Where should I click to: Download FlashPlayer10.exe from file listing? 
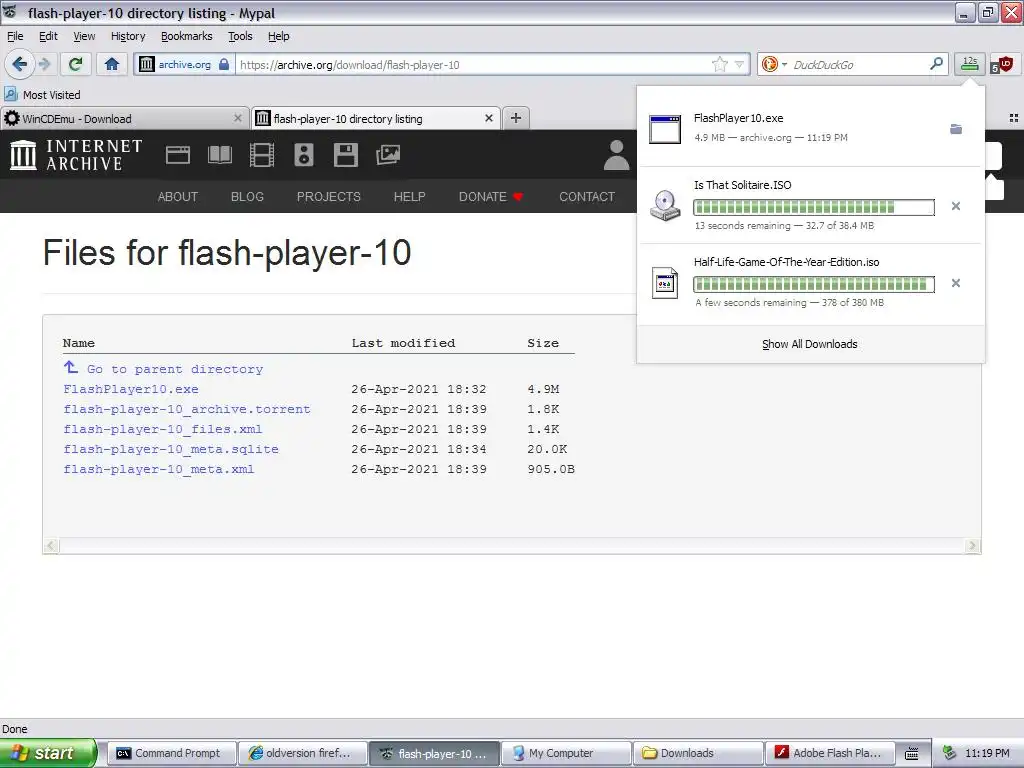point(131,389)
